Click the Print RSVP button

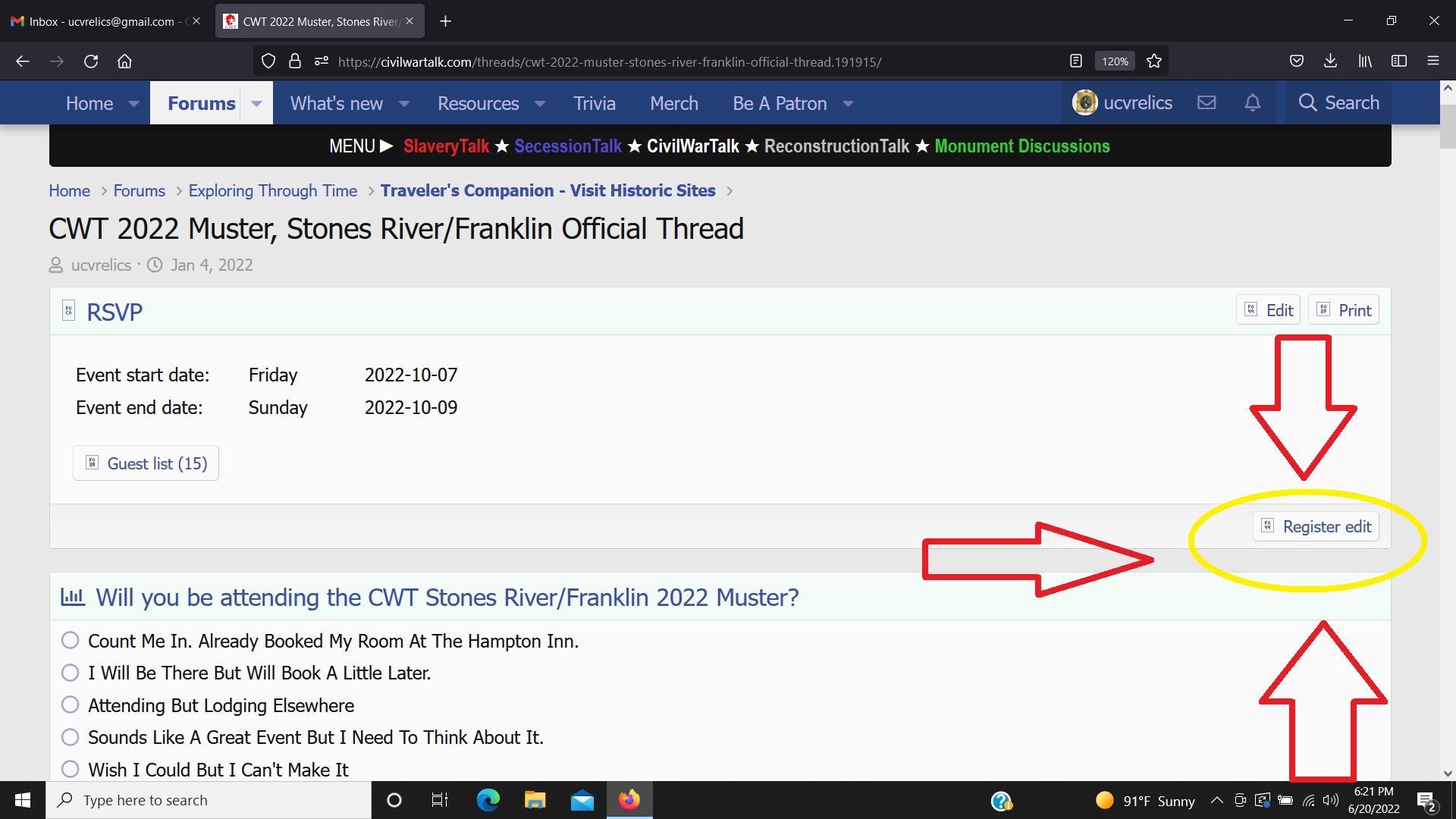1344,310
